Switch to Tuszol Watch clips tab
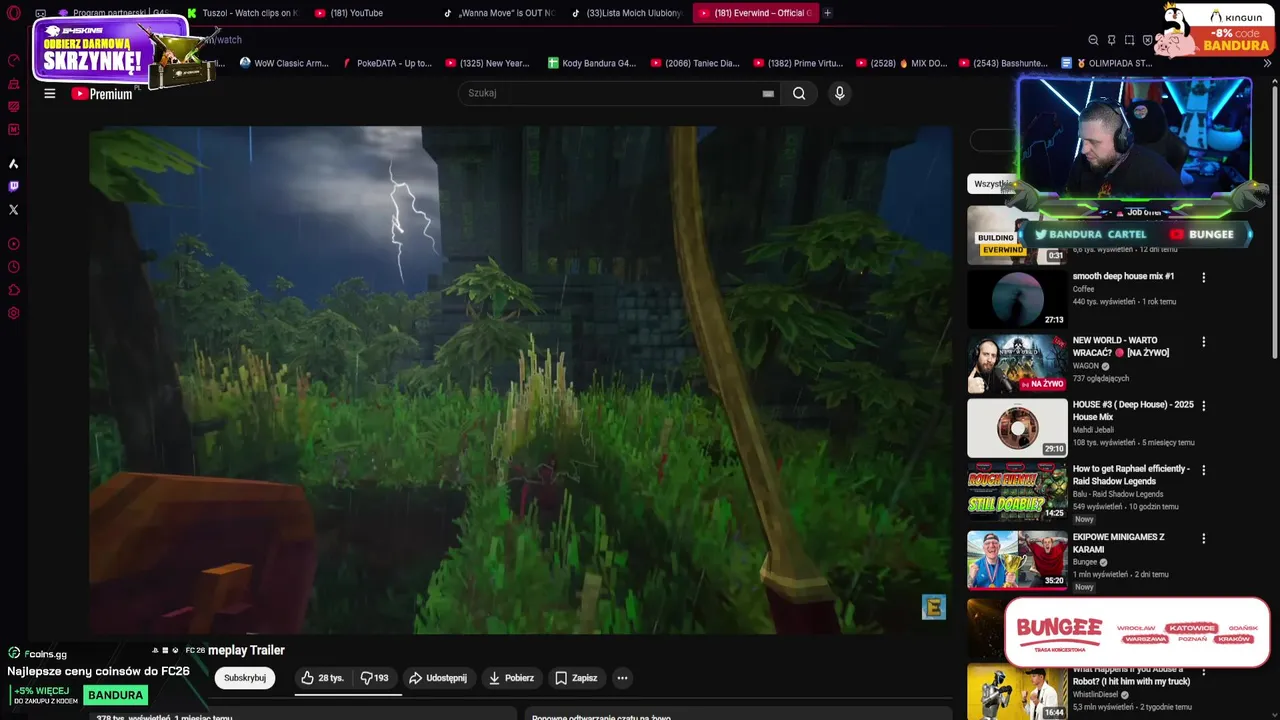This screenshot has height=720, width=1280. click(243, 13)
